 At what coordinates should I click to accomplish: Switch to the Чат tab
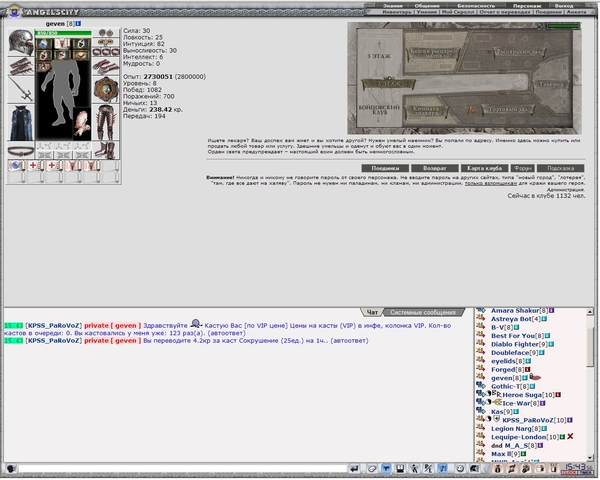372,313
